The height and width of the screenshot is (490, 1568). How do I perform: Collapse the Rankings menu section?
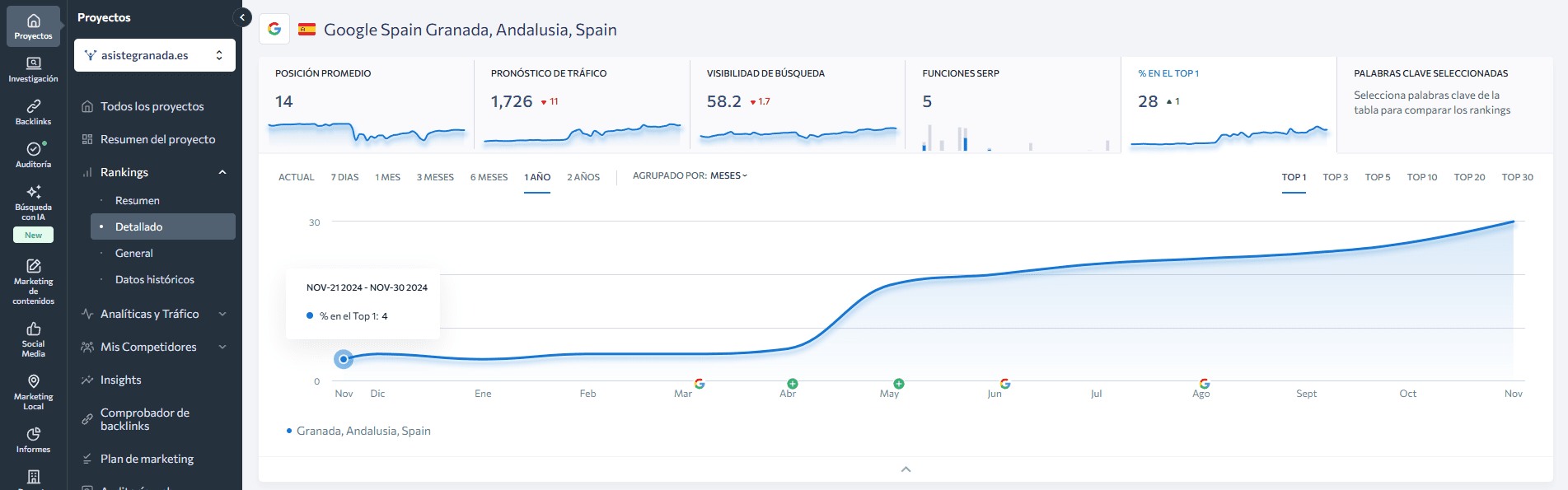[222, 172]
